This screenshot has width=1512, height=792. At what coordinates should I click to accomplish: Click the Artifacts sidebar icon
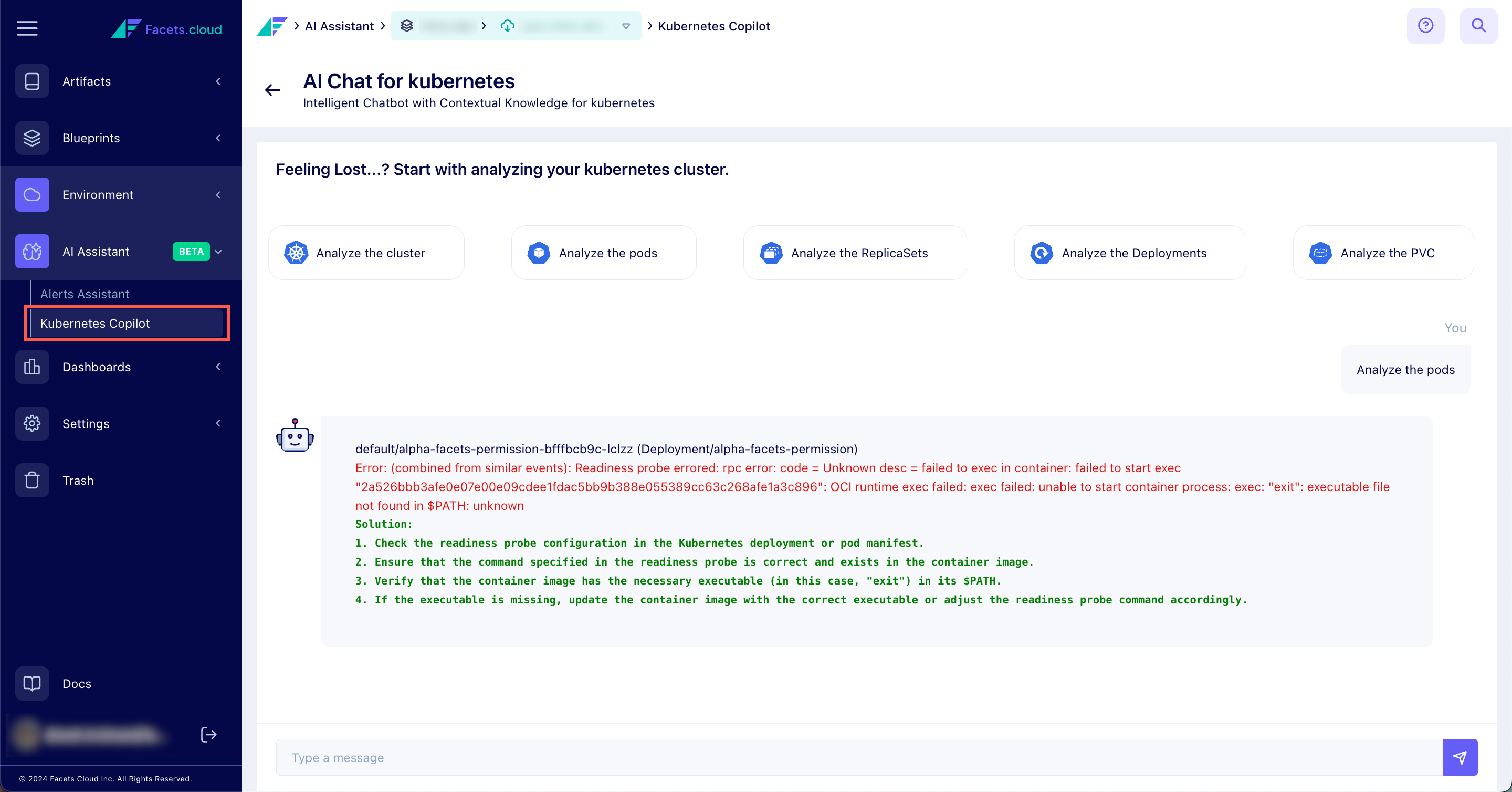(32, 81)
